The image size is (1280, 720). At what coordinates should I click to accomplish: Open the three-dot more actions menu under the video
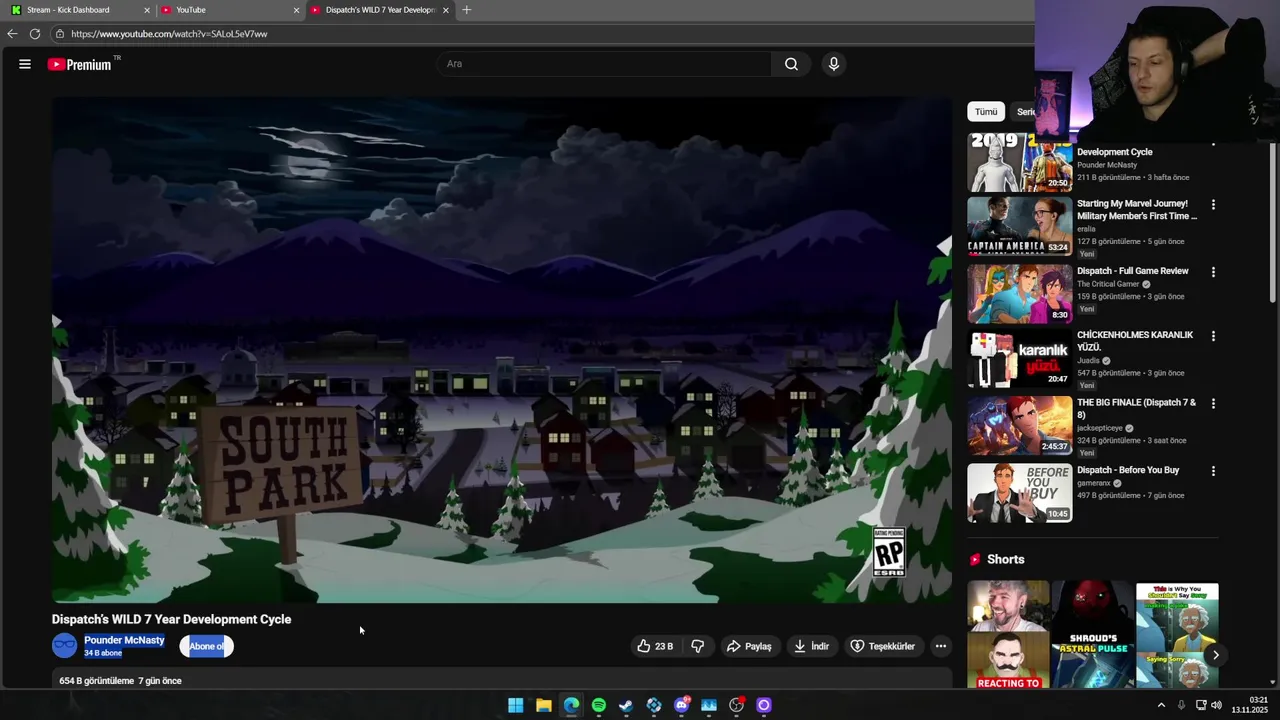click(940, 646)
